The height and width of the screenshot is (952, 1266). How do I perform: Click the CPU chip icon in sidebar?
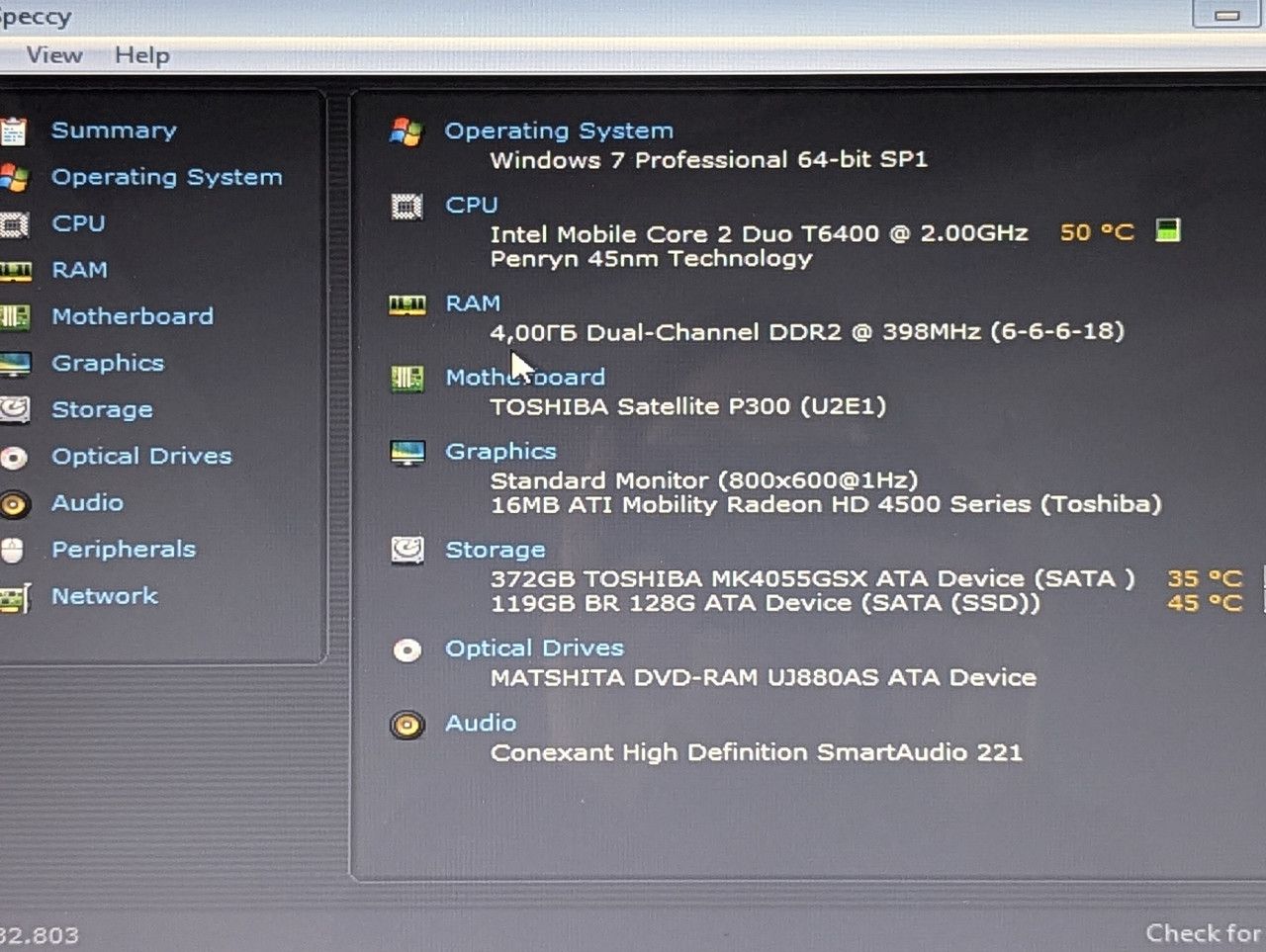[x=14, y=224]
